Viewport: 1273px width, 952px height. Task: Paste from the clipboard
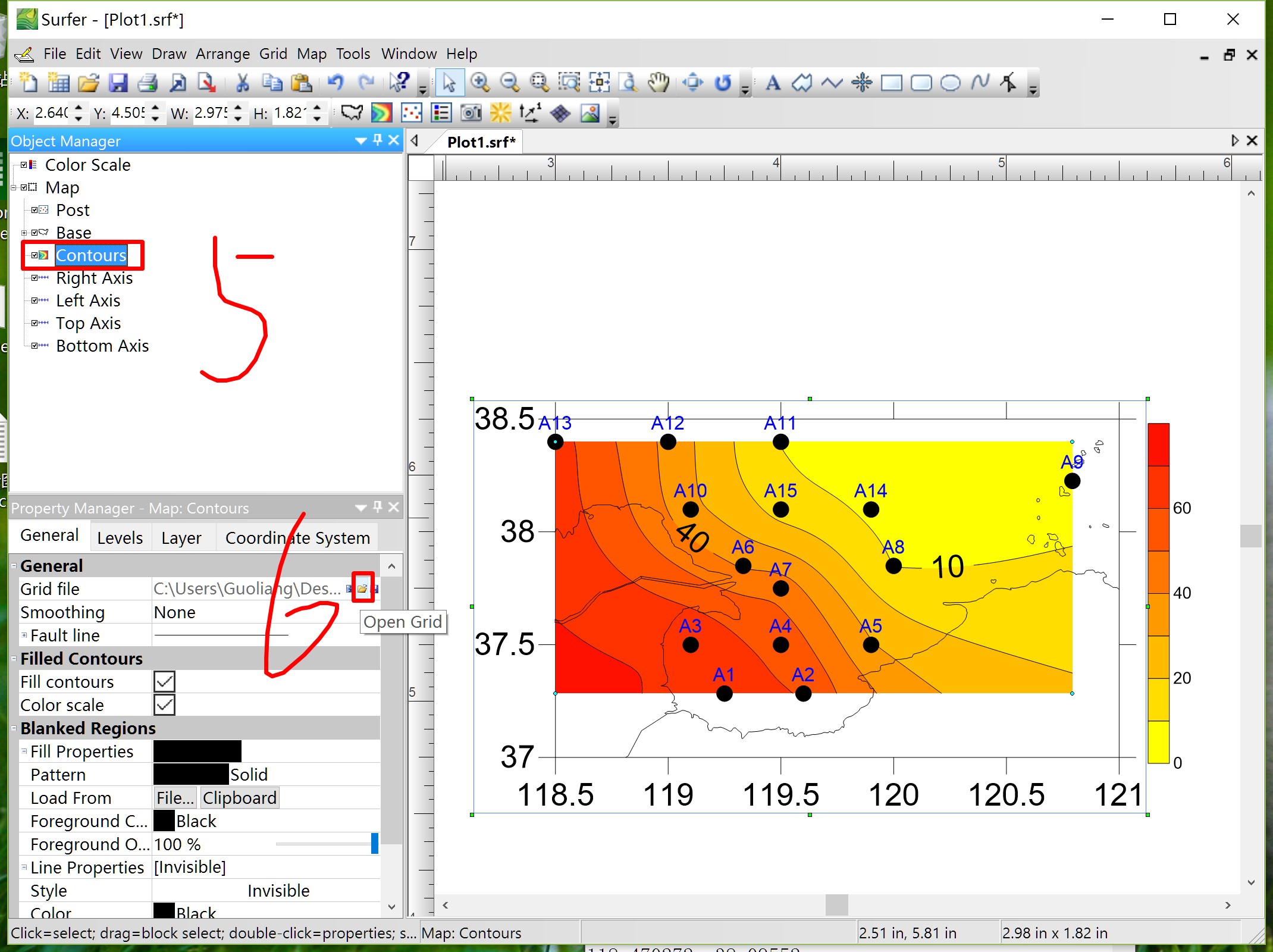pos(302,83)
